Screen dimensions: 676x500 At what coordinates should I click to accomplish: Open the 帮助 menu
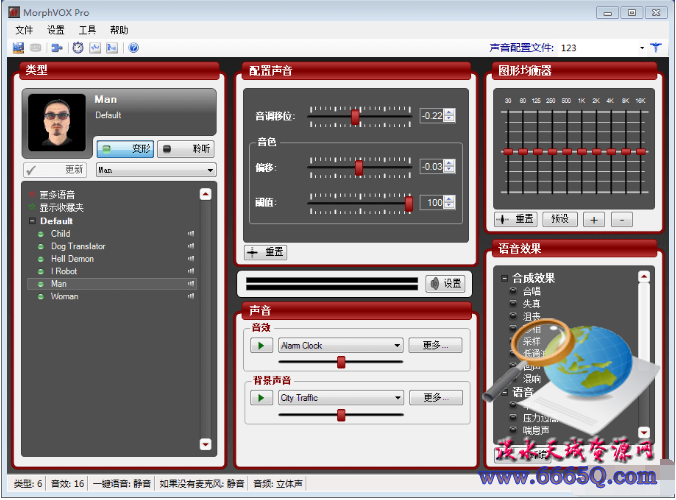point(119,30)
